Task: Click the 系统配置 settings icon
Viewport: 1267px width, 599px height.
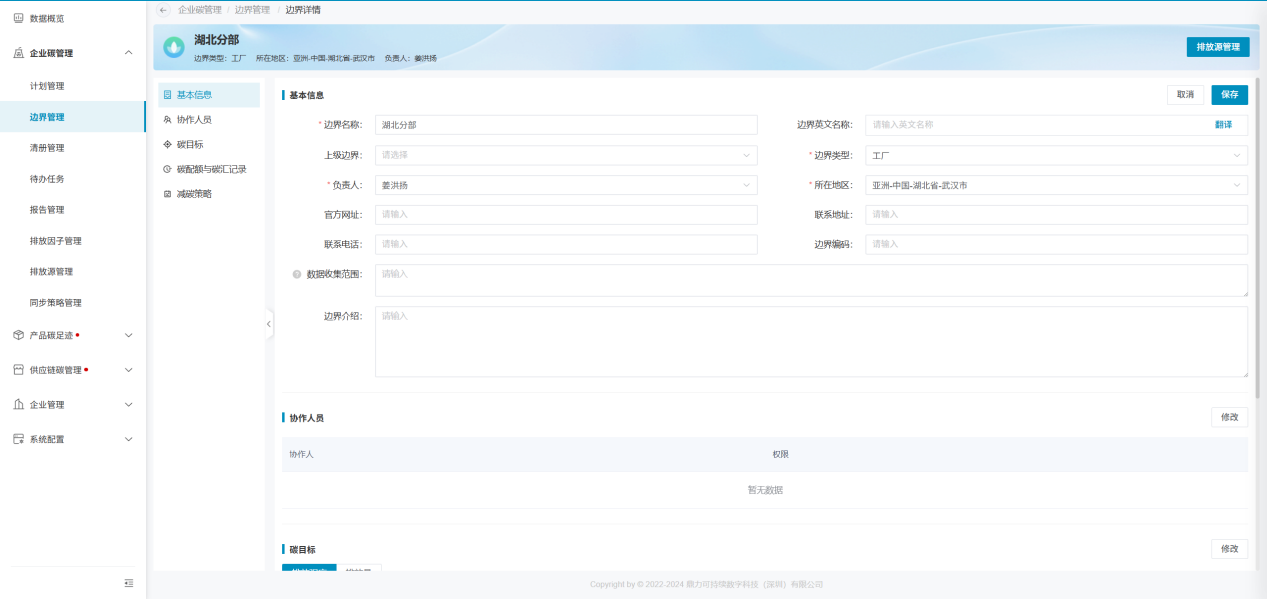Action: pos(18,439)
